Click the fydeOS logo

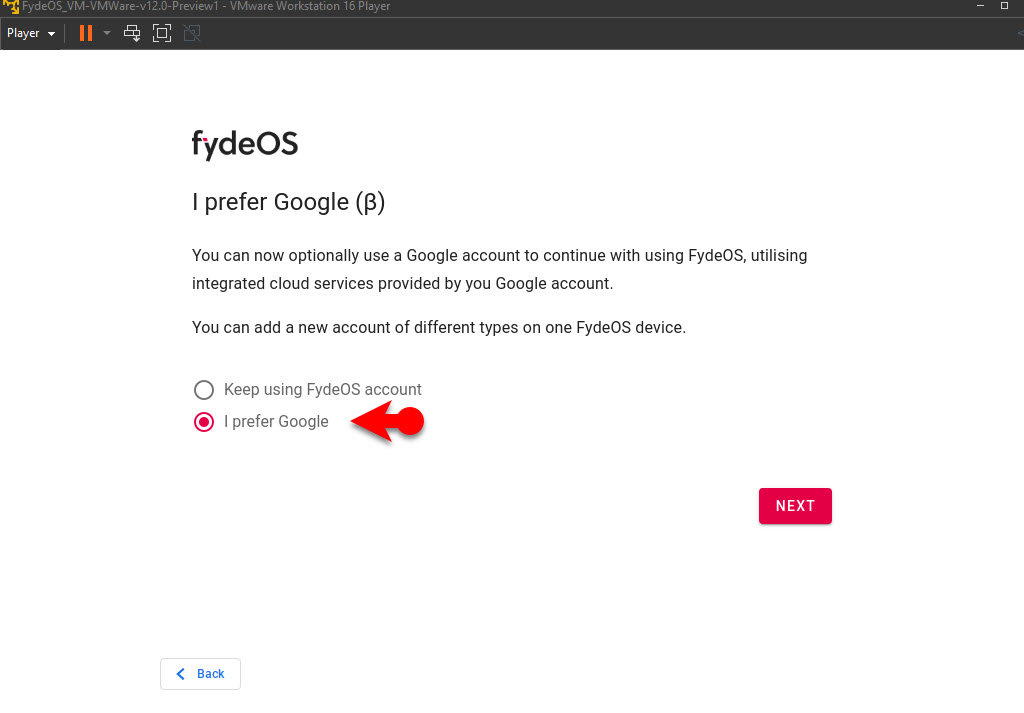tap(245, 144)
